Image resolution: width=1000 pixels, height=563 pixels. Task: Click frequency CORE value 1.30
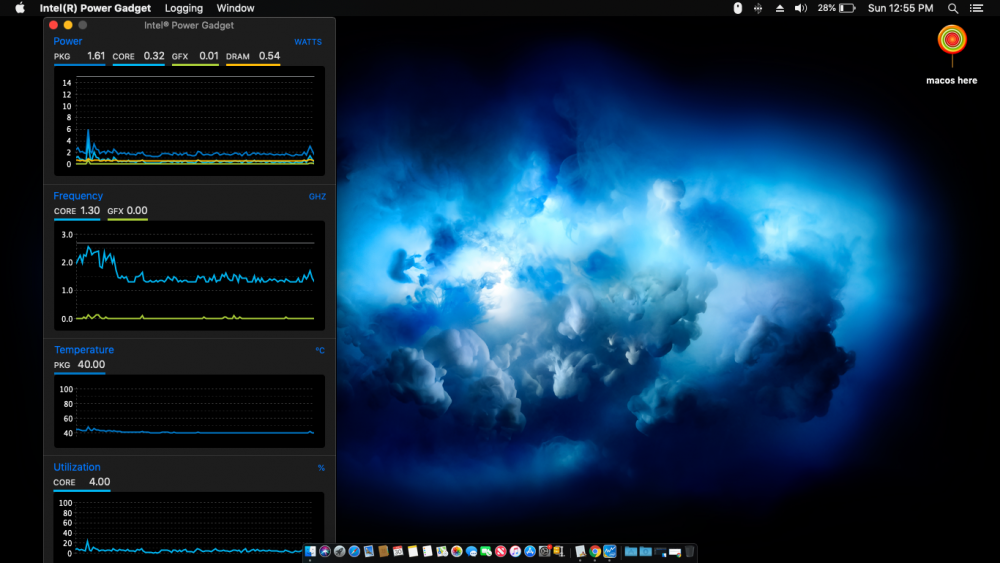tap(90, 210)
